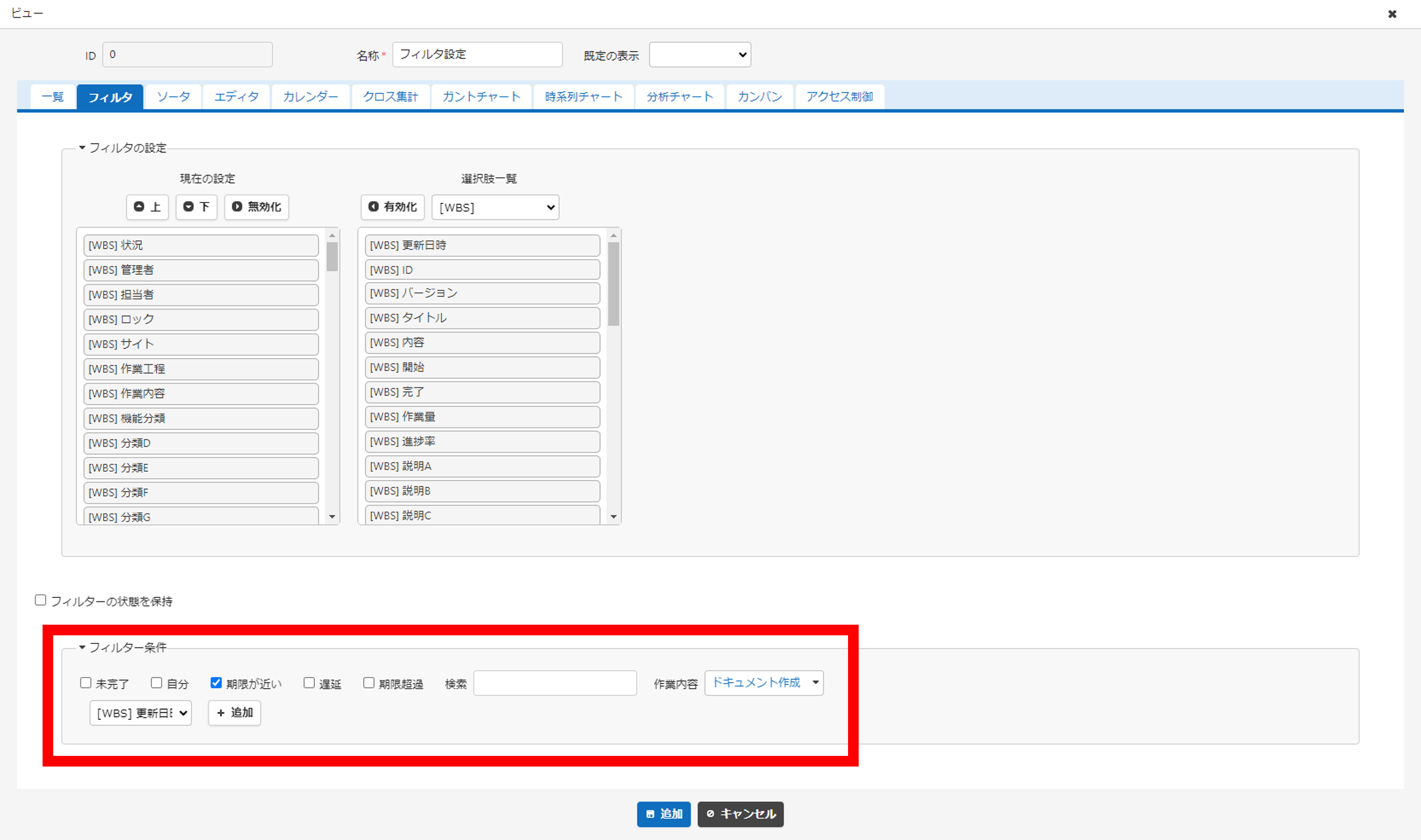The image size is (1421, 840).
Task: Open the 既定の表示 dropdown
Action: (700, 54)
